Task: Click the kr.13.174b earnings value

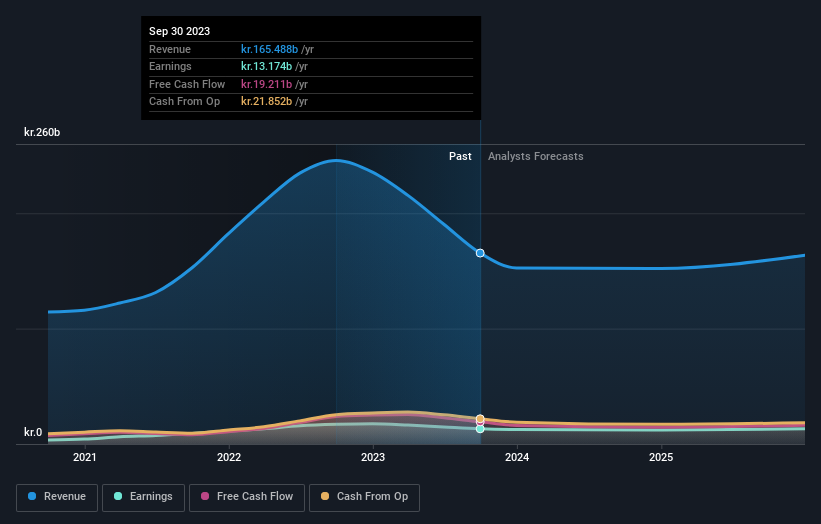Action: click(267, 66)
